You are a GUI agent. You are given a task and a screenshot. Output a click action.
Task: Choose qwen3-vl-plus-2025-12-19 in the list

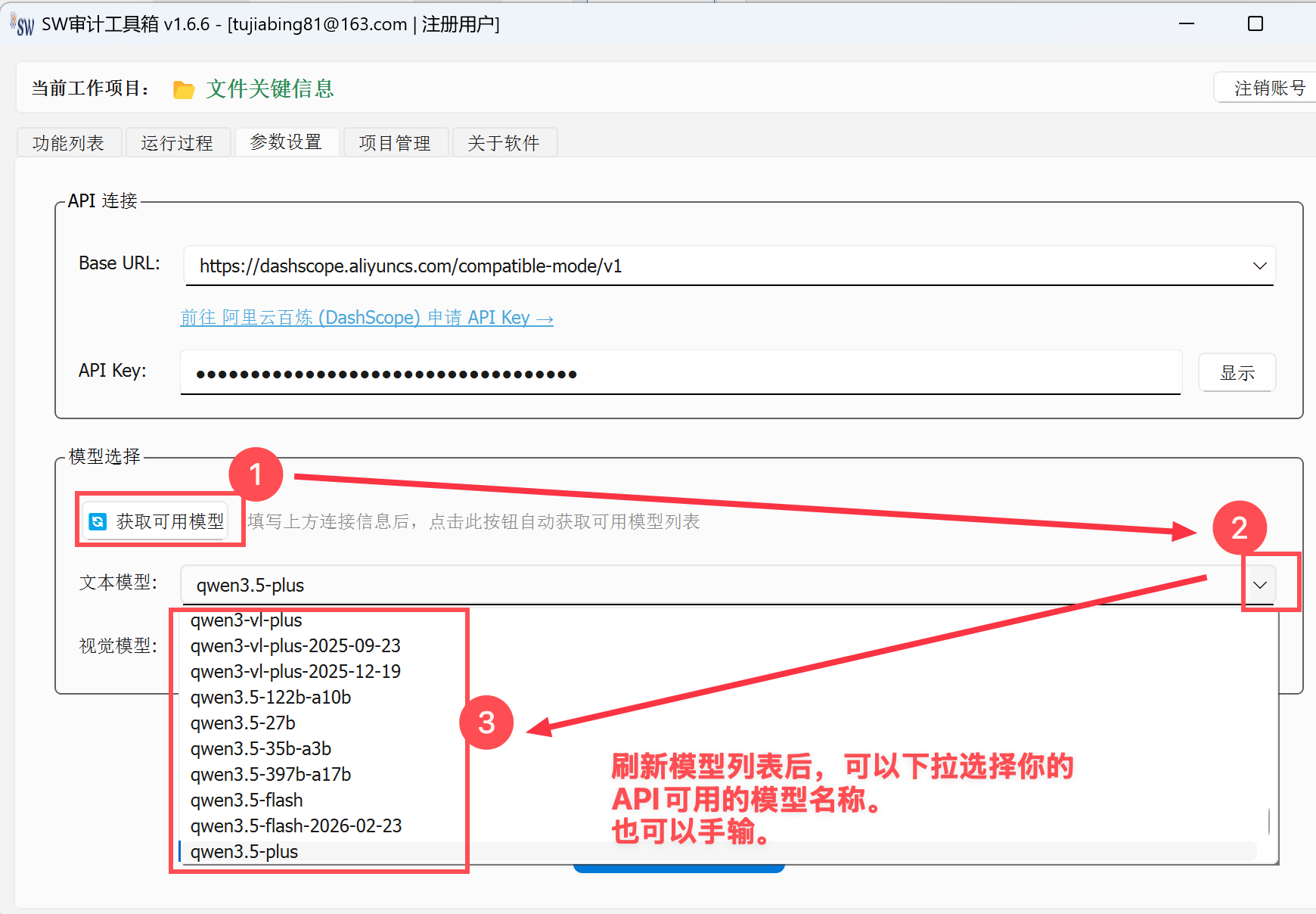tap(295, 671)
